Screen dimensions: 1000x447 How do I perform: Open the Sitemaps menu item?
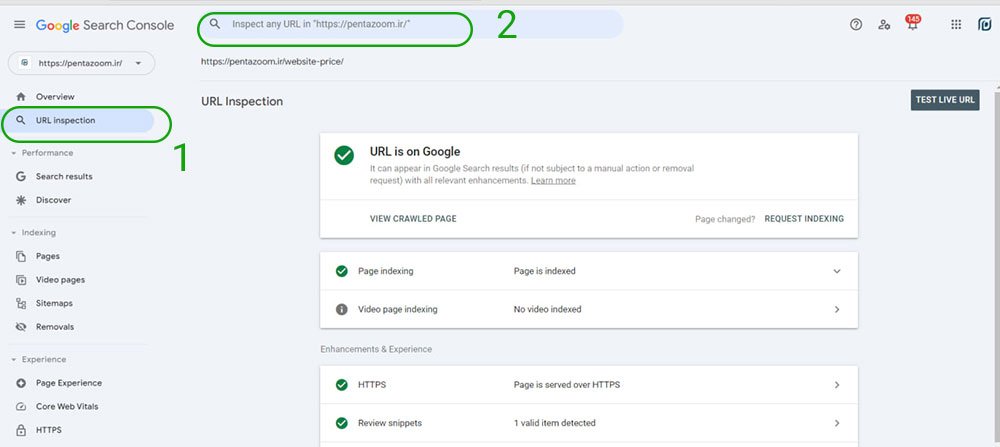(x=54, y=303)
